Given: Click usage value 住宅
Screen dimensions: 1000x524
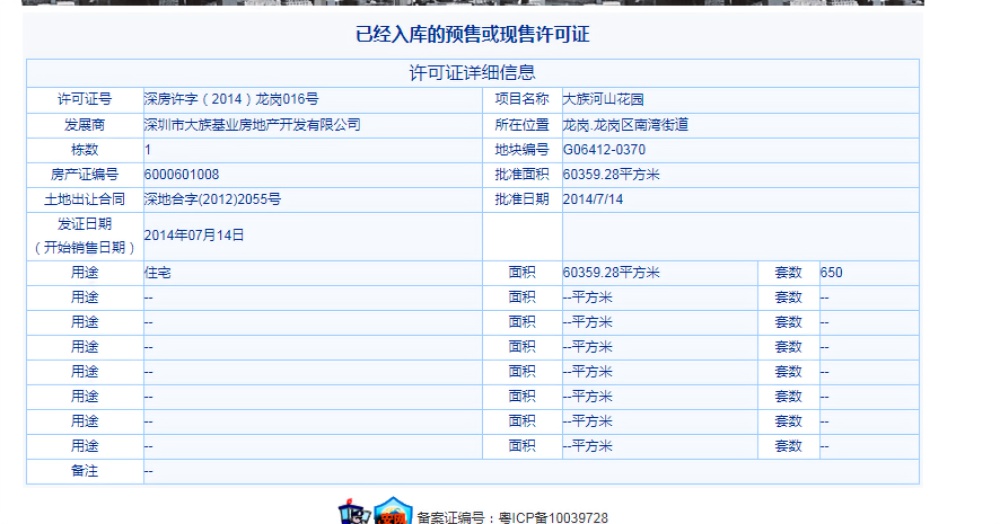Looking at the screenshot, I should coord(158,273).
